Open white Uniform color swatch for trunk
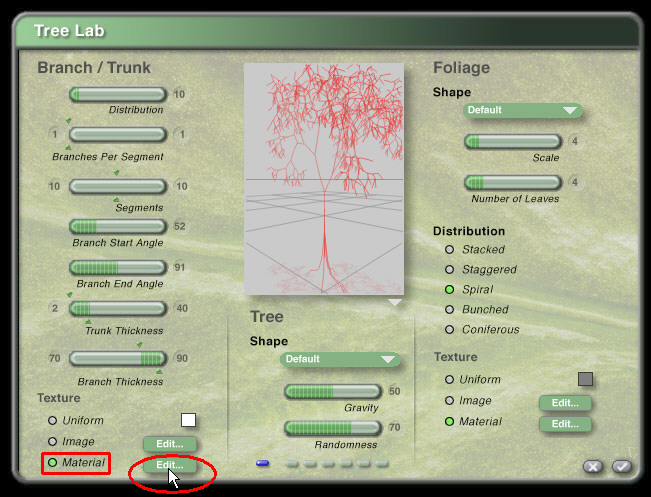The image size is (651, 497). coord(188,420)
